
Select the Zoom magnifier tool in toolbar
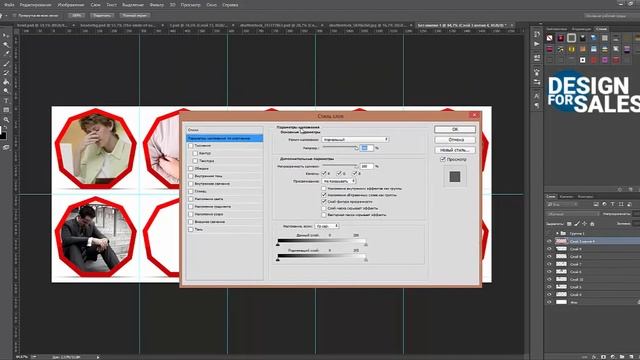[6, 120]
